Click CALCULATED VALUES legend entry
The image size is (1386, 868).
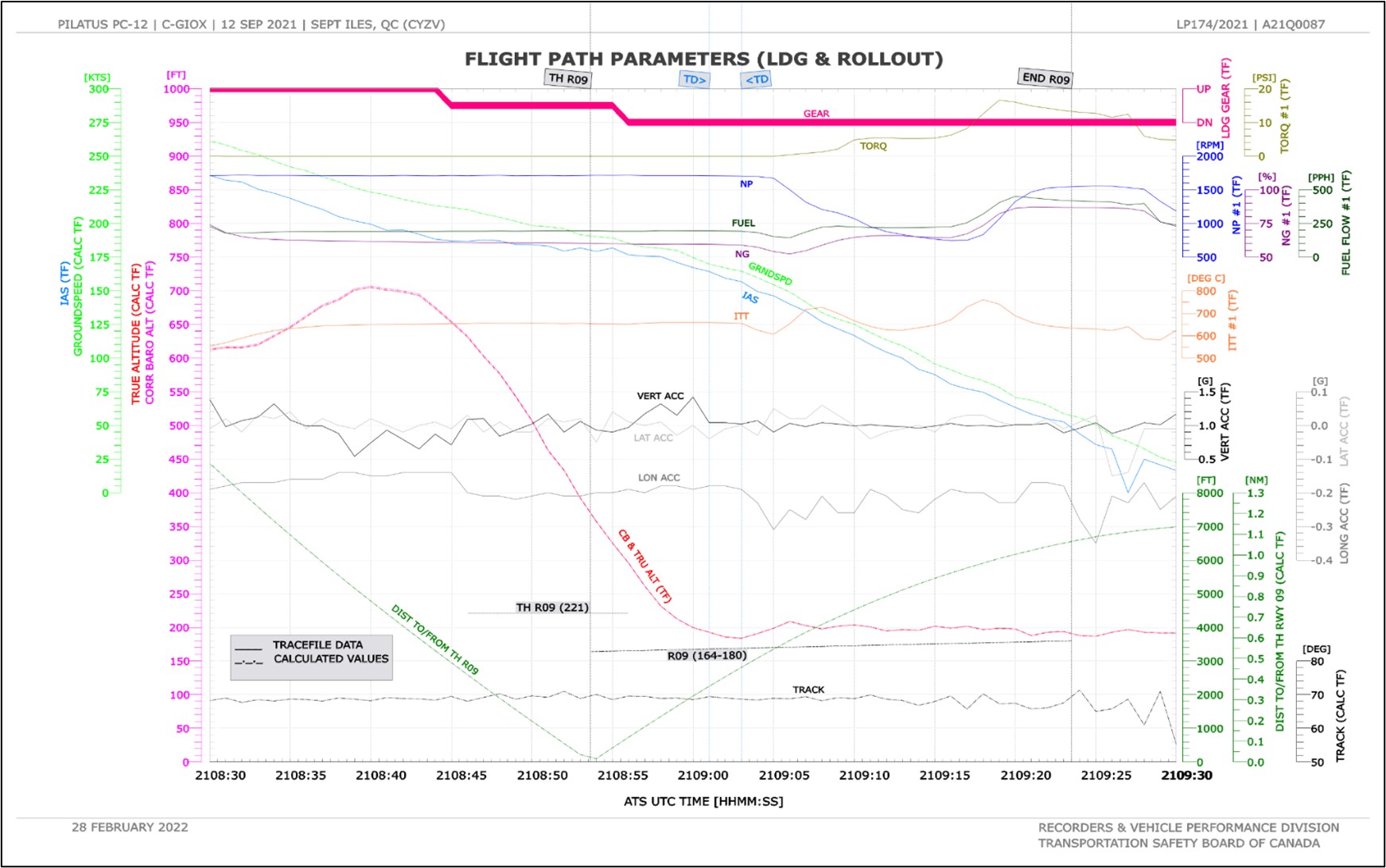331,659
